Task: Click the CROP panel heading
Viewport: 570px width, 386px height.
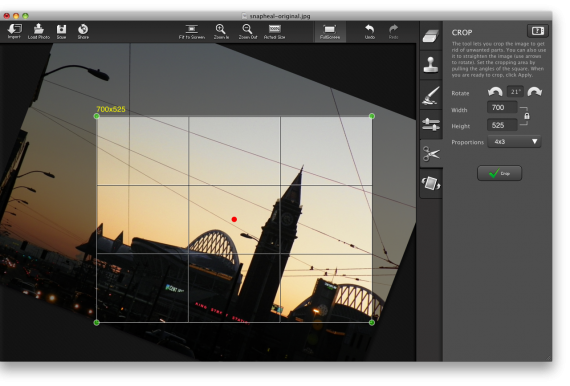Action: click(x=462, y=33)
